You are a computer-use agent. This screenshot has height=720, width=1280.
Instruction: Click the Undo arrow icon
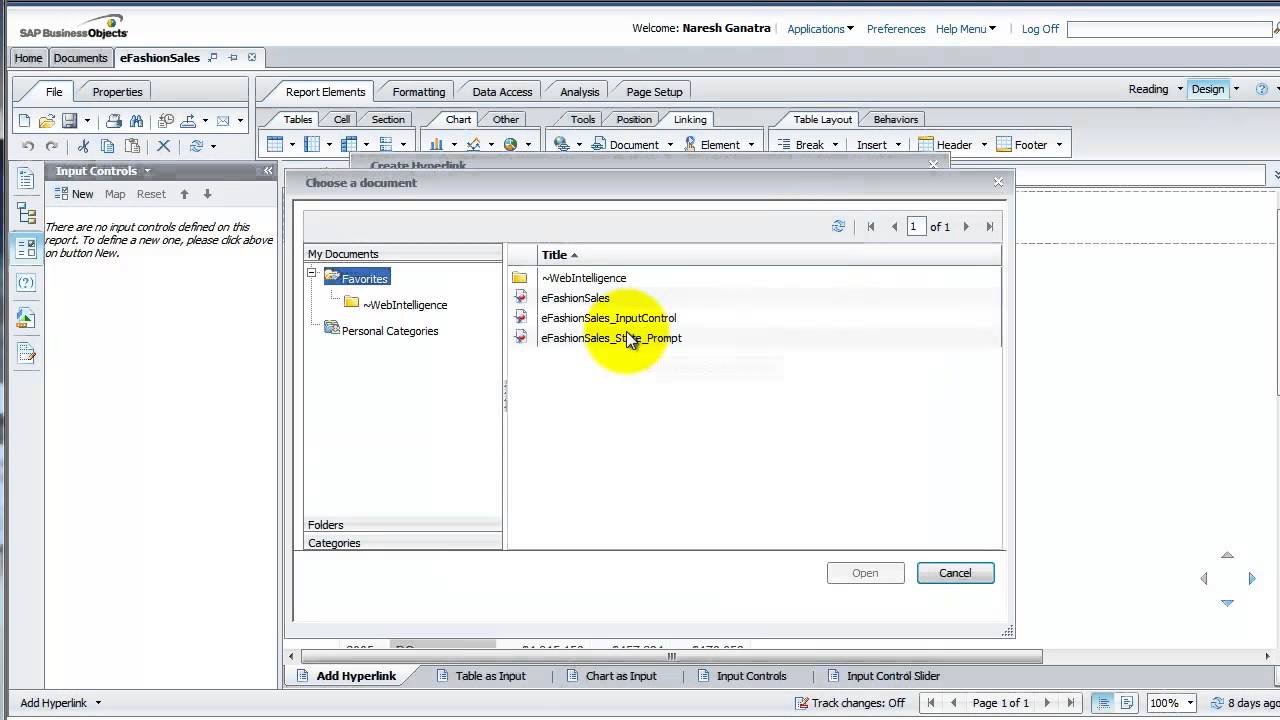click(28, 146)
